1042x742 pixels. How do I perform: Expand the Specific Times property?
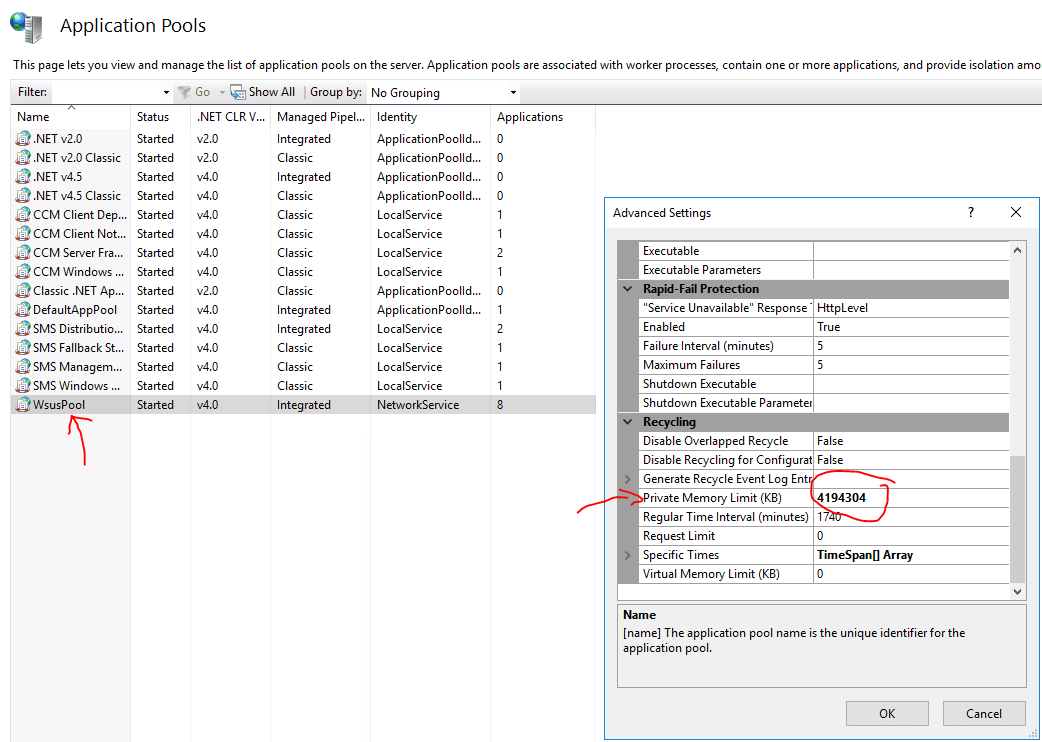click(x=628, y=555)
